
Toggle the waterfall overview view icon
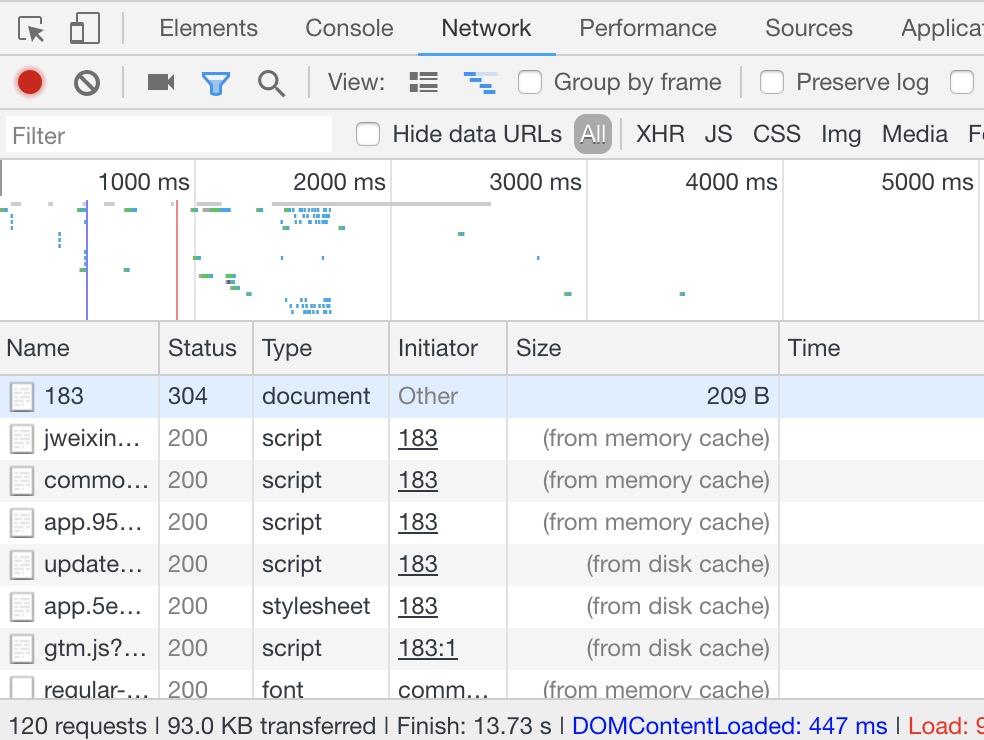pos(480,82)
